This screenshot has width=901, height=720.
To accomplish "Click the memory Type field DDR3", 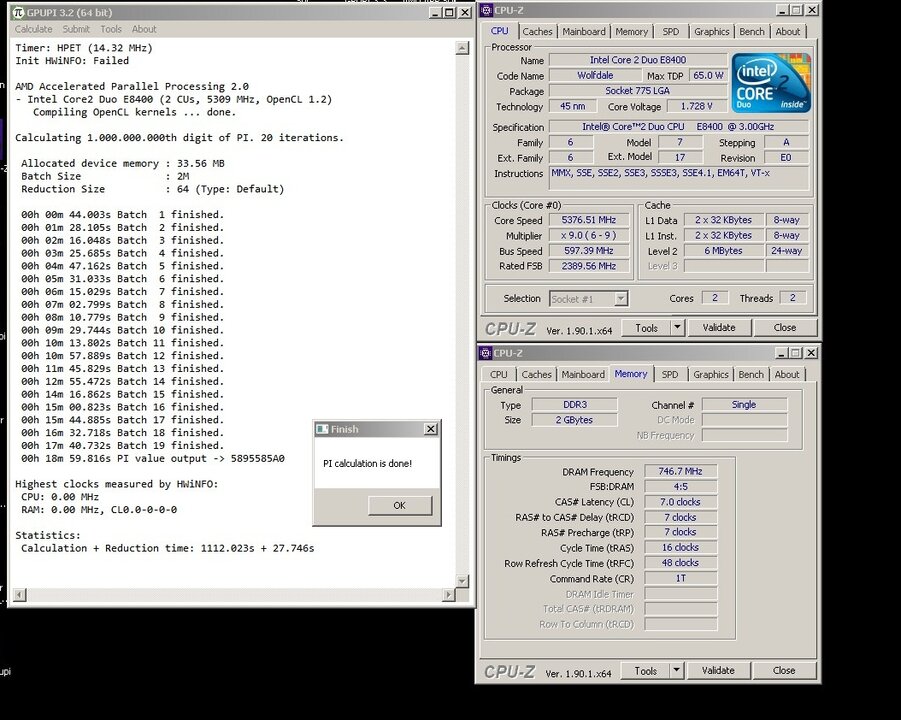I will coord(575,405).
